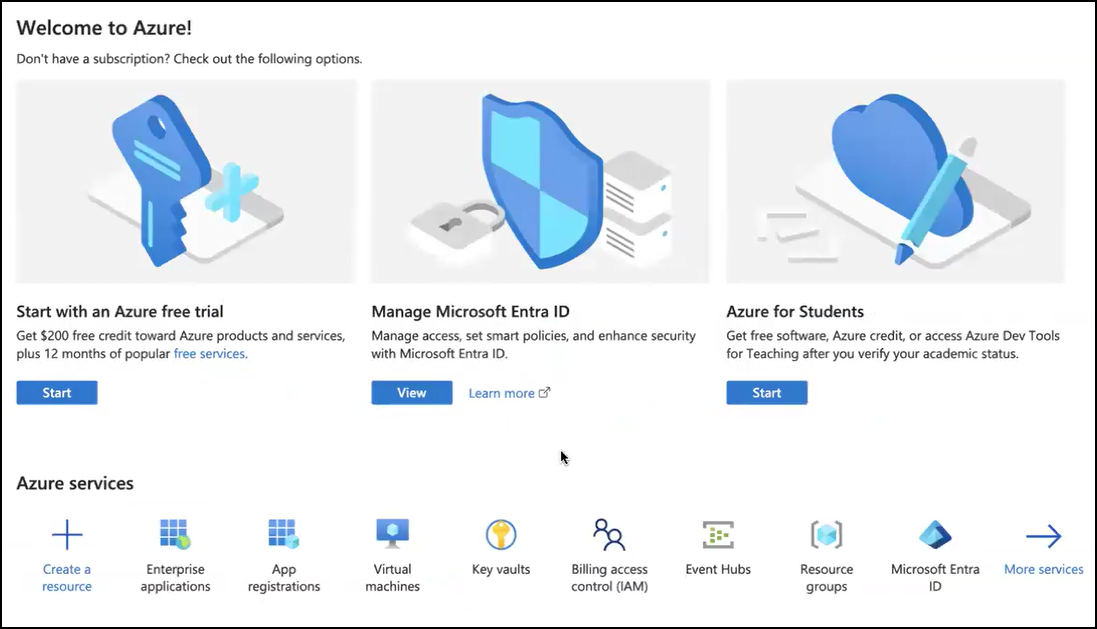
Task: Follow the free services link
Action: coord(209,354)
